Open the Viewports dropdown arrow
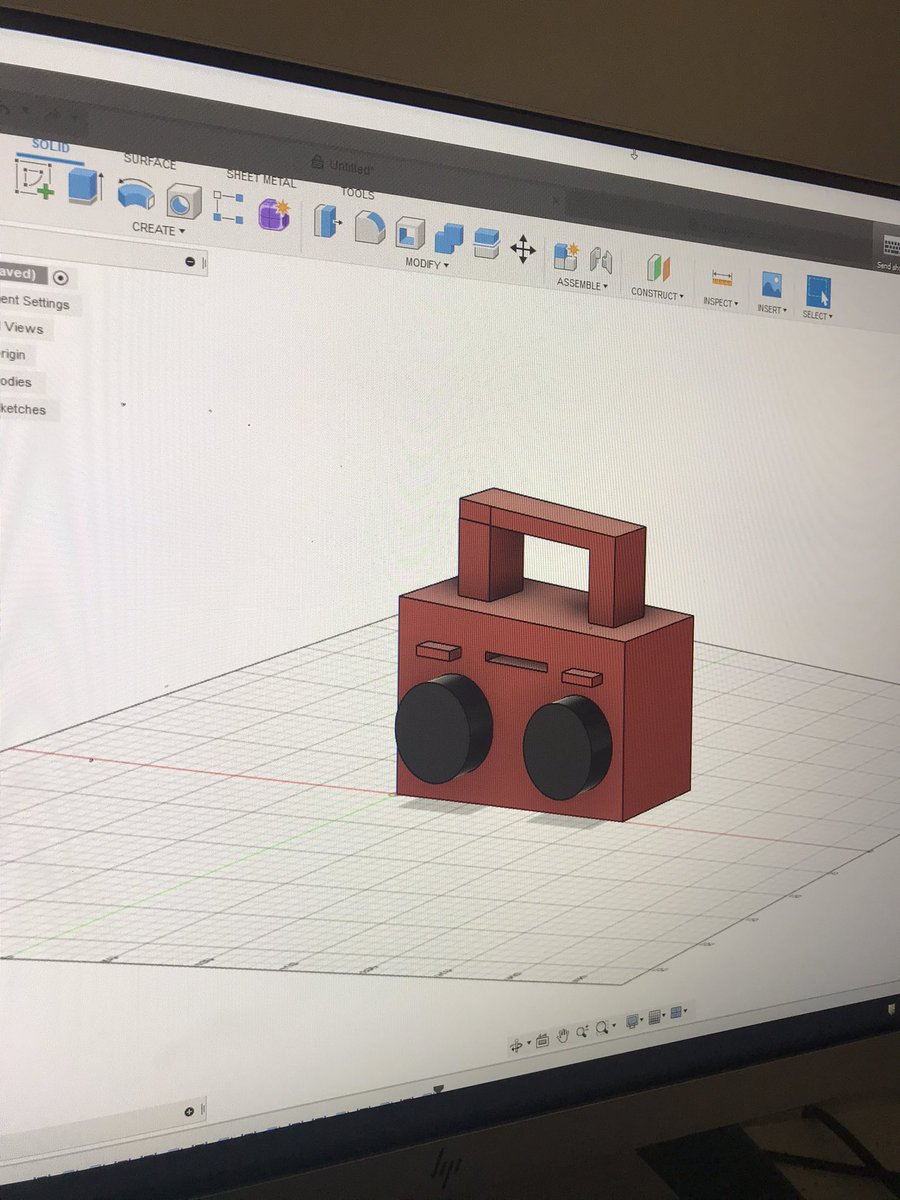 point(685,1010)
